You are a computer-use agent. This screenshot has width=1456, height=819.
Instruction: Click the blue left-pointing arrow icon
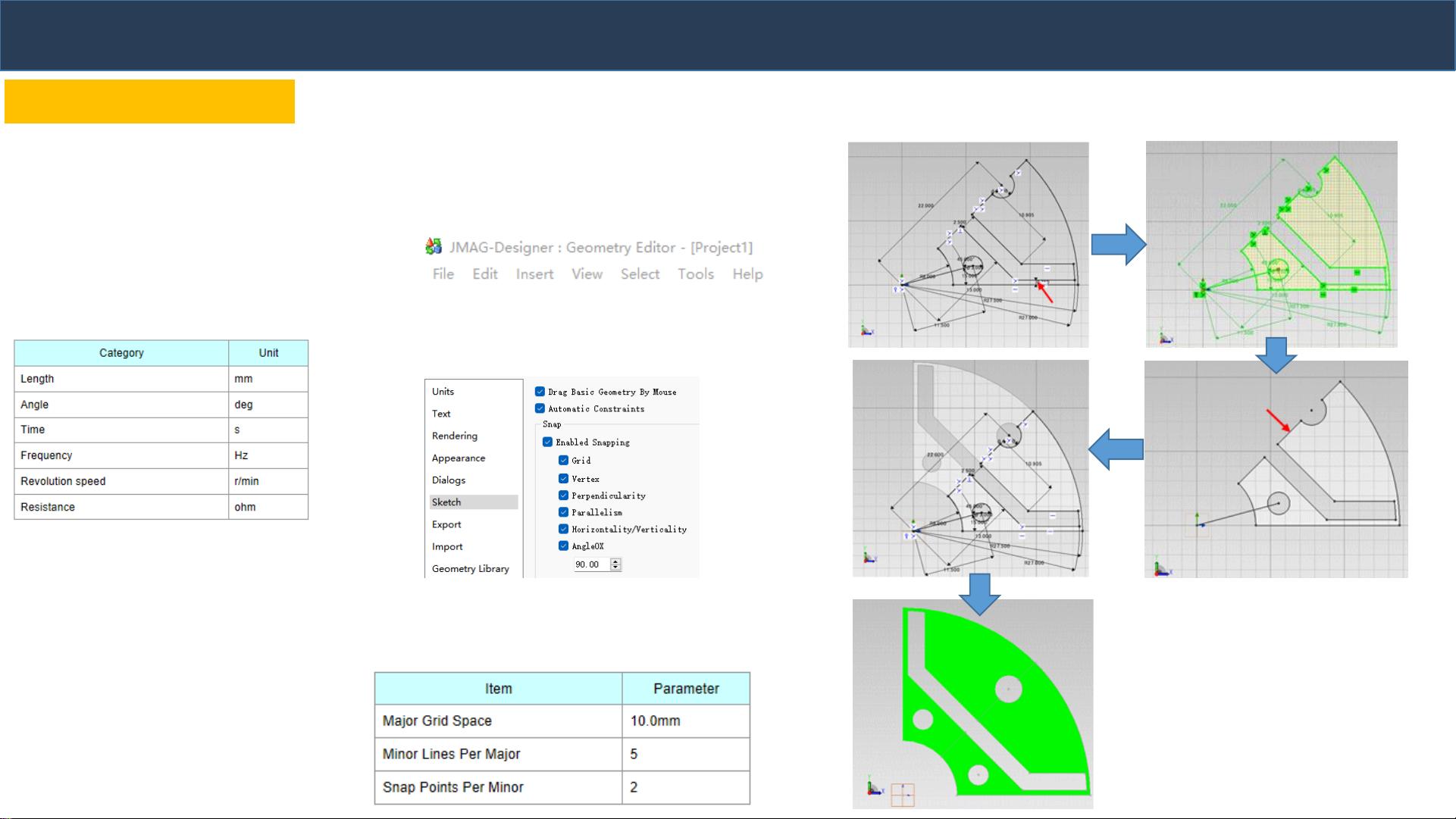(1116, 449)
